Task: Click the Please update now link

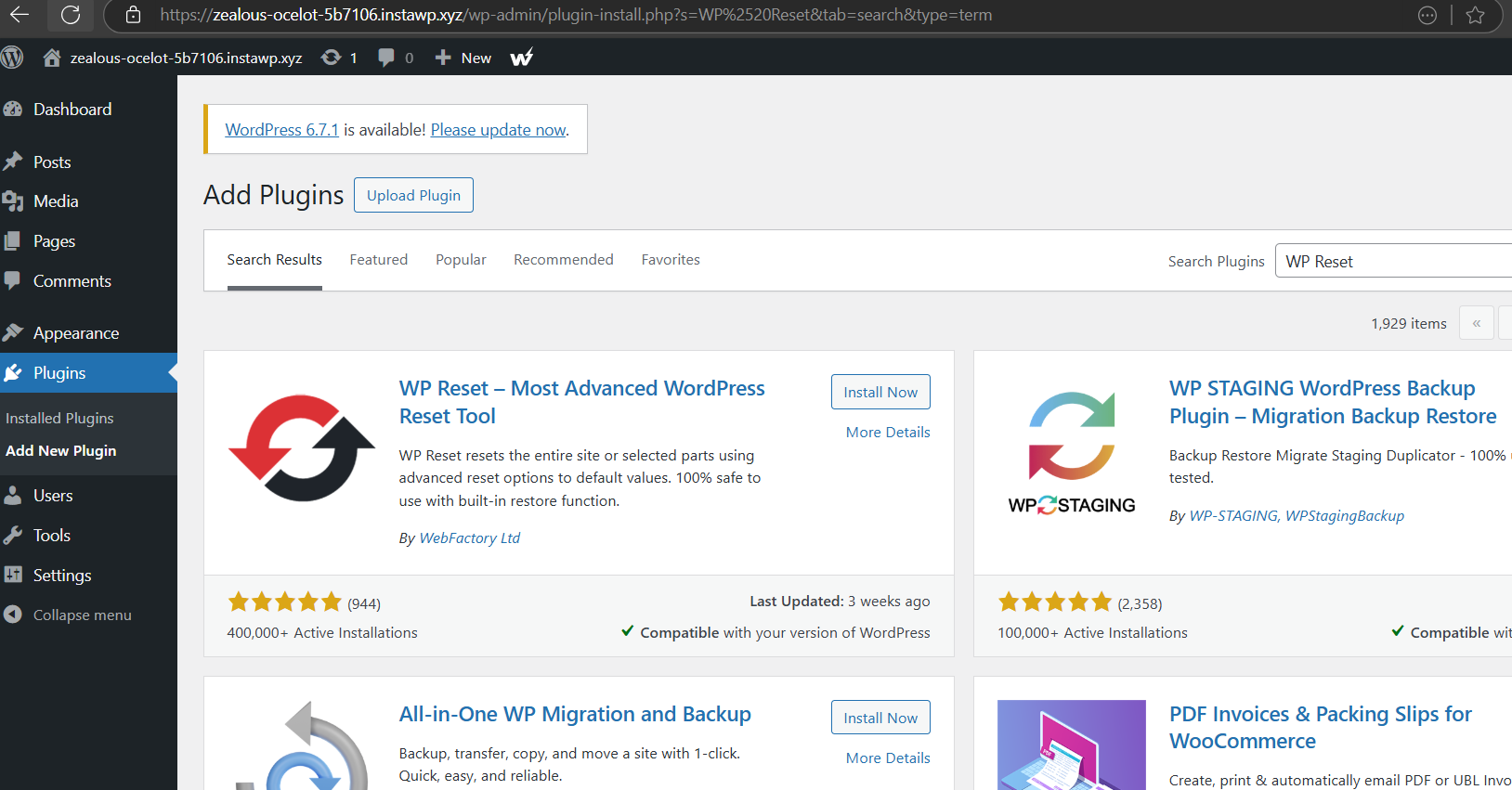Action: [x=498, y=130]
